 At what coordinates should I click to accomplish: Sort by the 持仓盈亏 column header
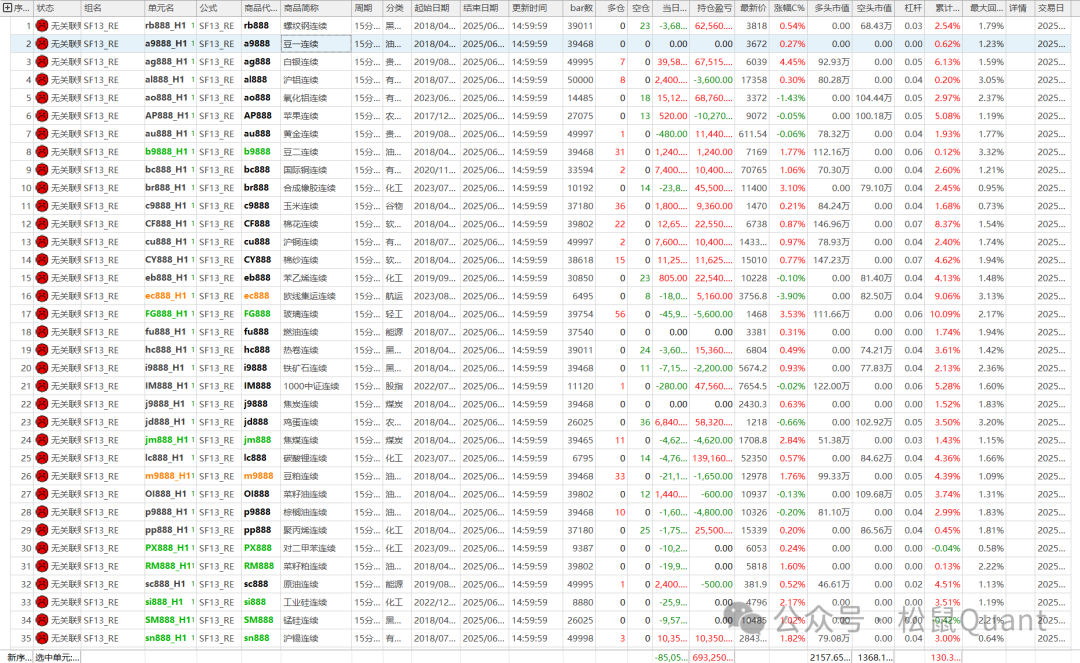pyautogui.click(x=713, y=7)
